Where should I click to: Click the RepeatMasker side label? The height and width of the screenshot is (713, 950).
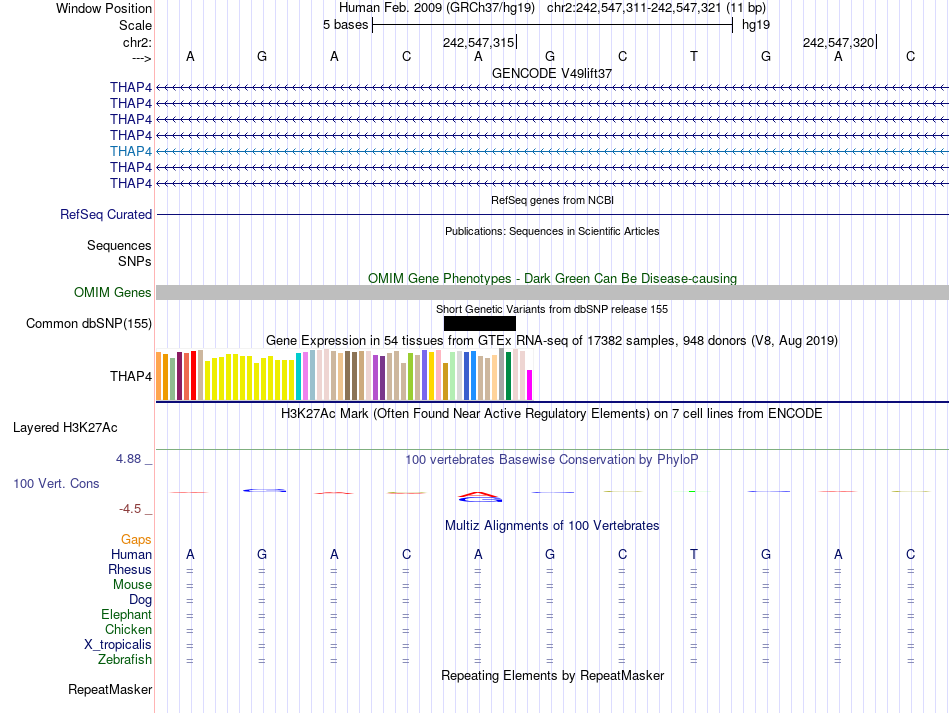tap(110, 689)
